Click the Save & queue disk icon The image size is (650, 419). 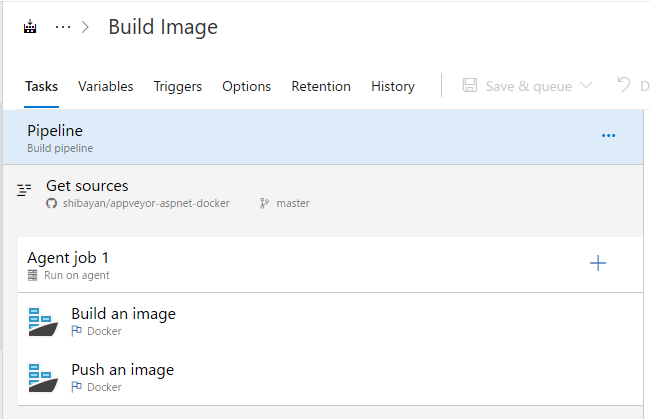(x=470, y=86)
